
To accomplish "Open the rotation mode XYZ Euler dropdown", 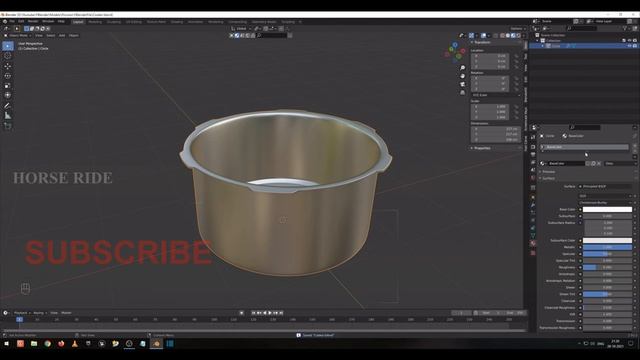I will click(x=496, y=95).
